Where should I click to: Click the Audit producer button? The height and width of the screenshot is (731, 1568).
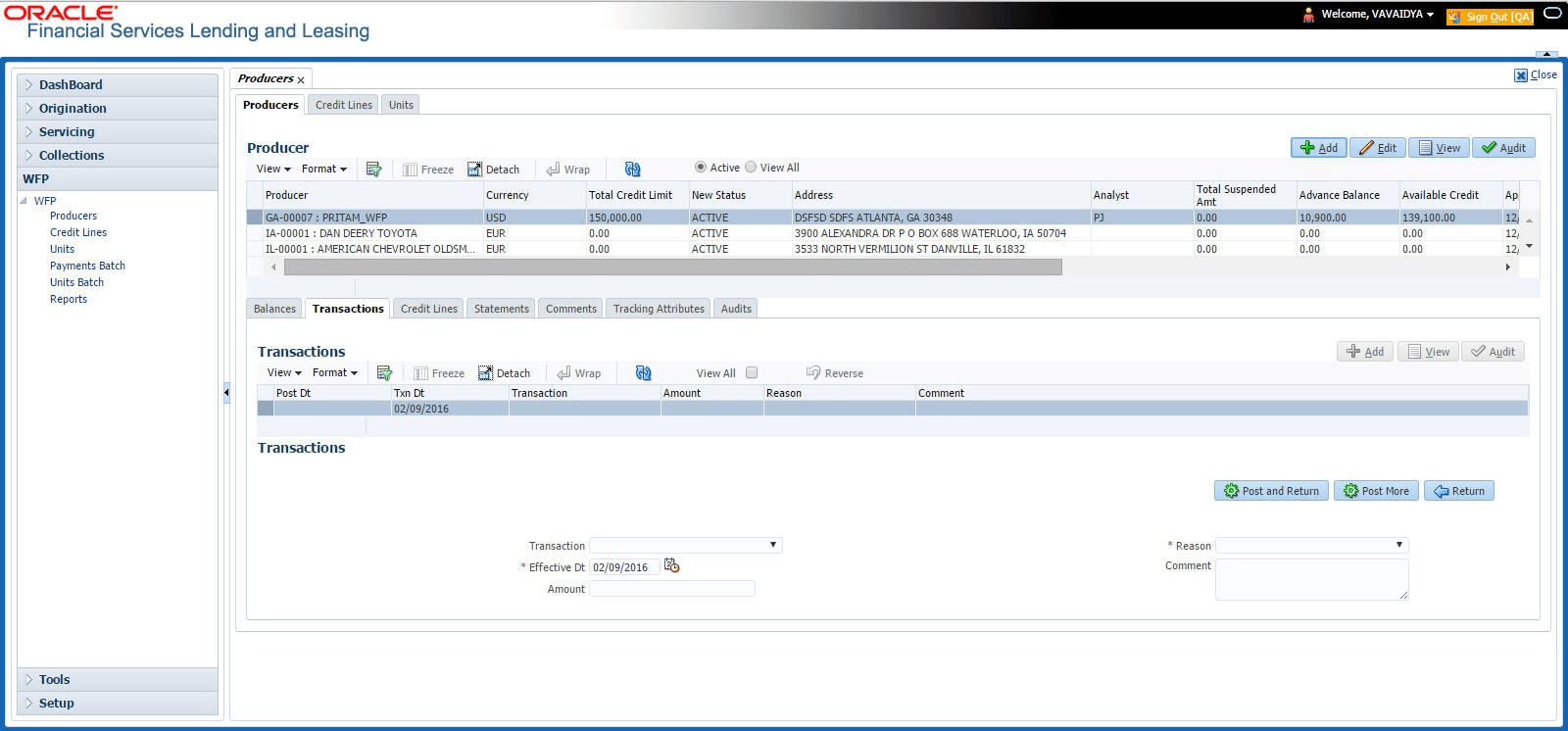click(1503, 148)
